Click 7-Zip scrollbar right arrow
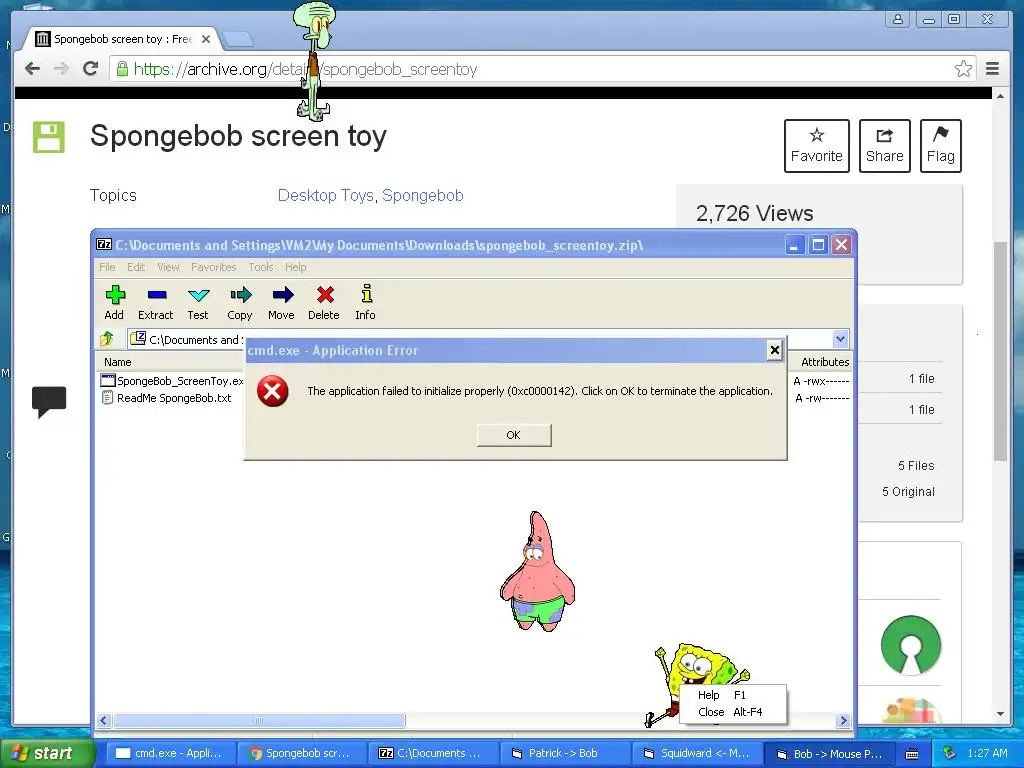 [x=843, y=720]
